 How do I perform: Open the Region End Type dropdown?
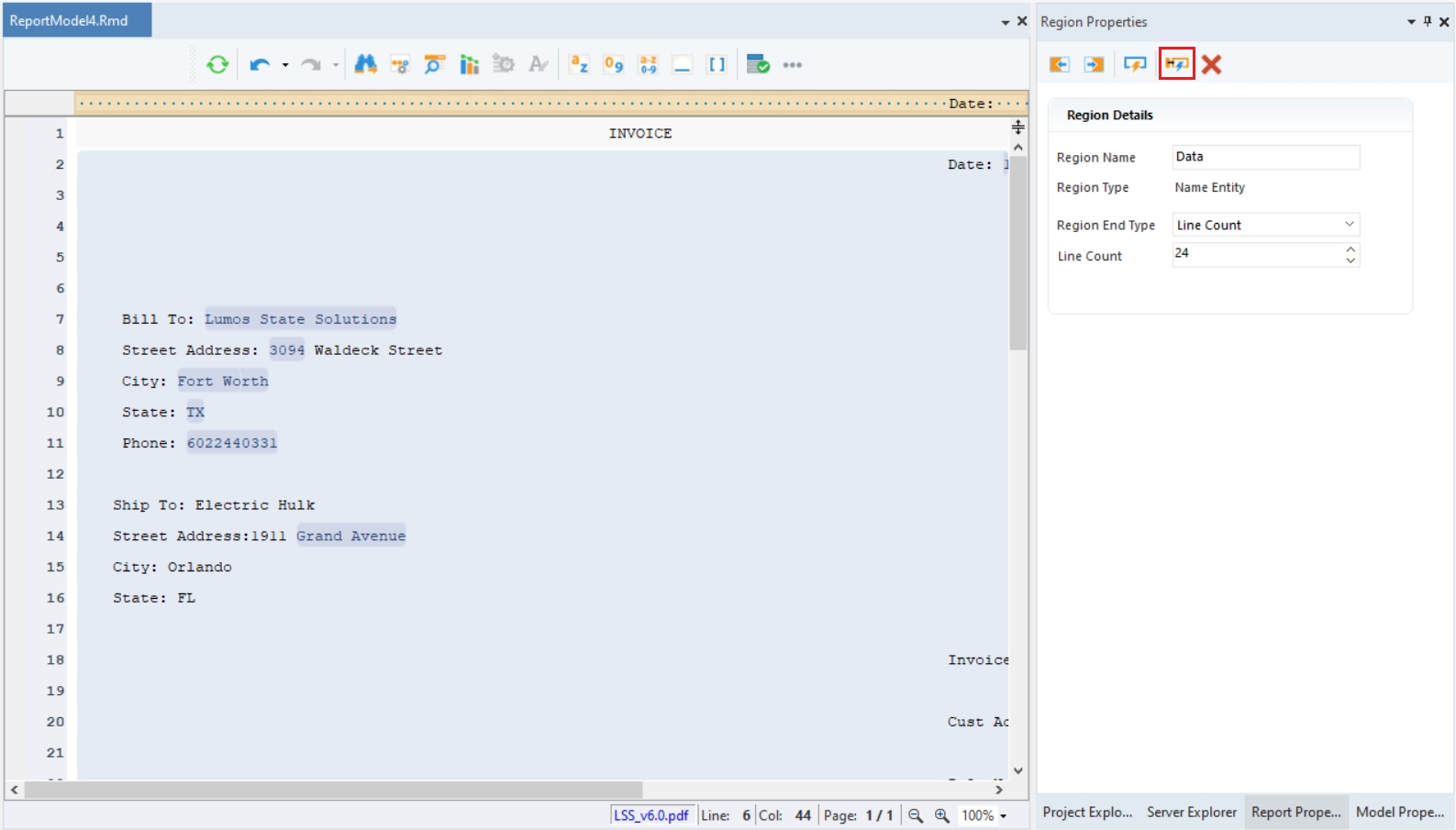tap(1349, 225)
